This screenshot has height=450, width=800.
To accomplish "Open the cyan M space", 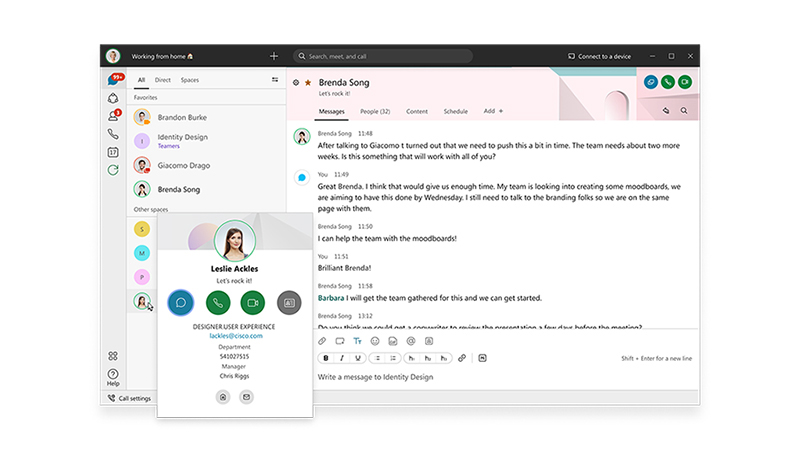I will tap(142, 253).
